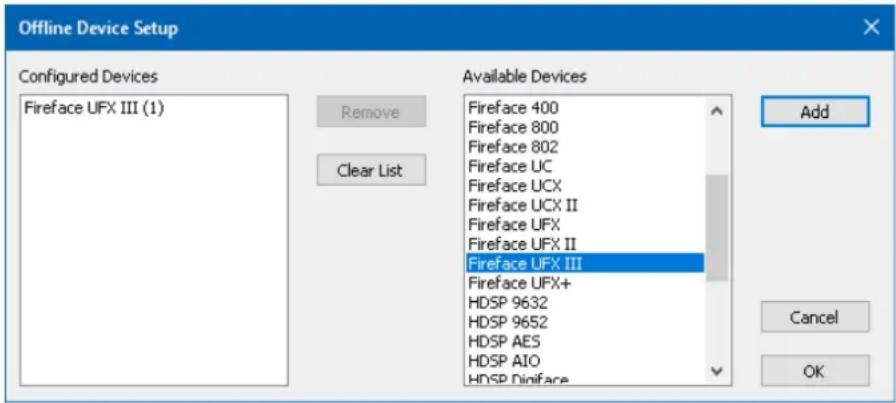This screenshot has height=403, width=896.
Task: Choose HDSP 9632 from the list
Action: click(585, 302)
